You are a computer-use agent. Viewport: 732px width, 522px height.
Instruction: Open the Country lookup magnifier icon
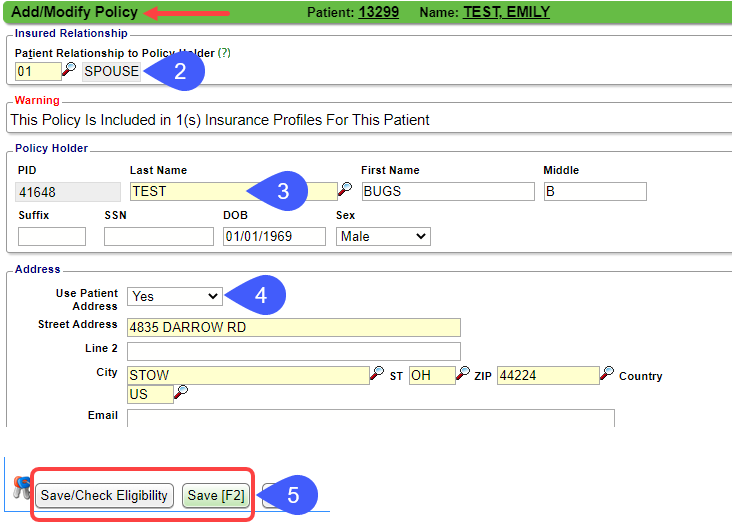click(x=181, y=393)
